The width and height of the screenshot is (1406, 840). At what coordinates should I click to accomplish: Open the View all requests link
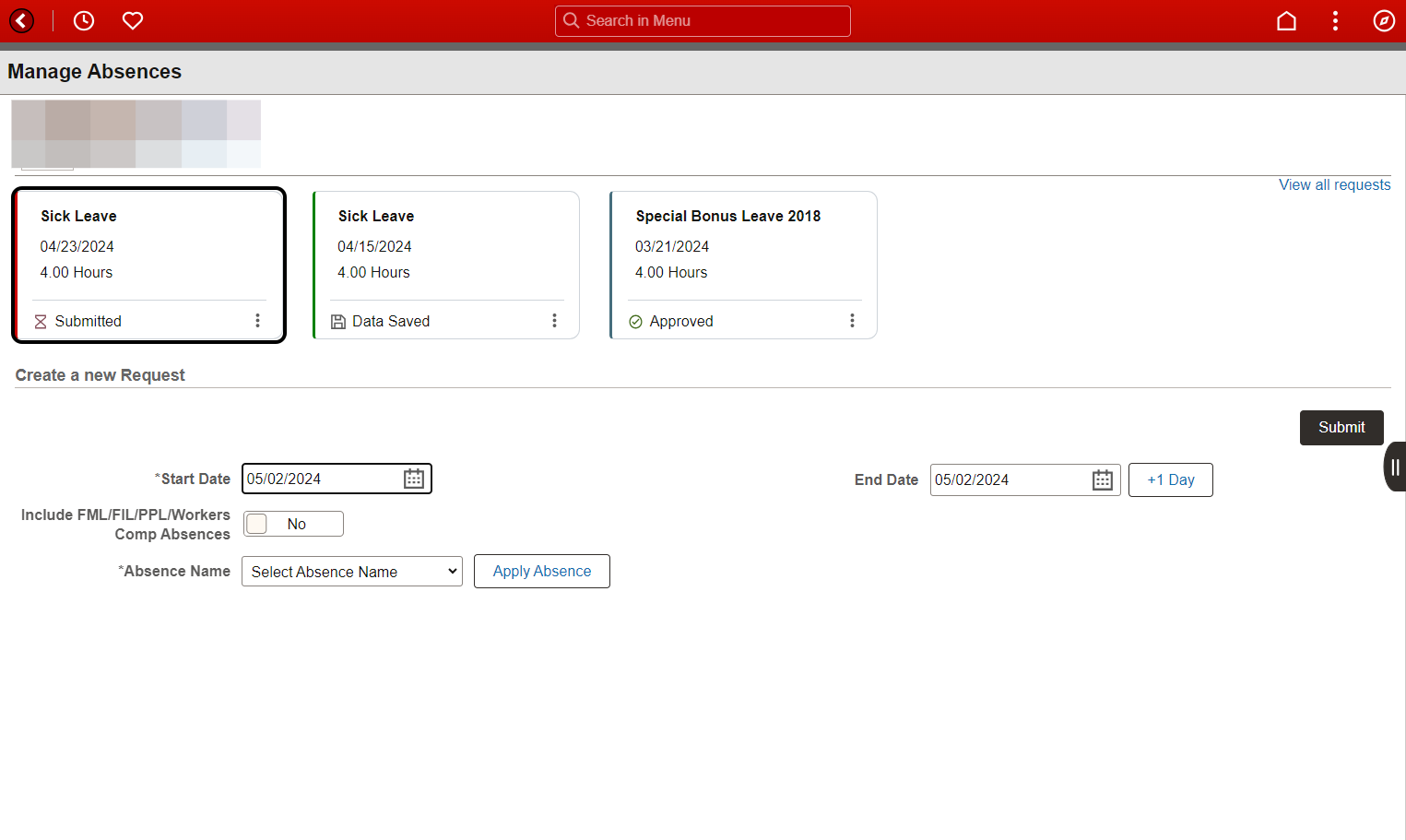click(1335, 184)
